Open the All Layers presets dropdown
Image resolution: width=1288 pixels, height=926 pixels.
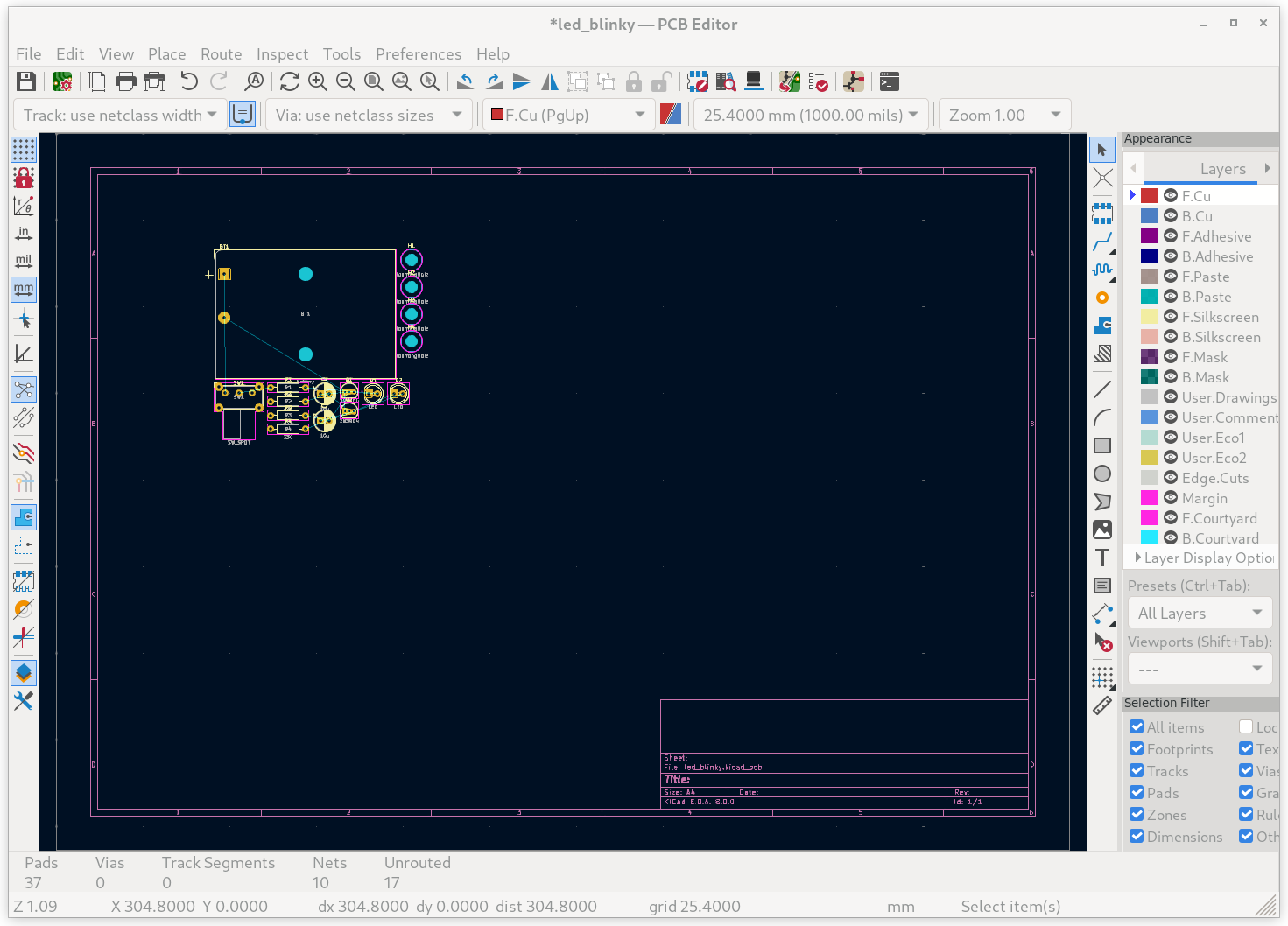click(1199, 614)
